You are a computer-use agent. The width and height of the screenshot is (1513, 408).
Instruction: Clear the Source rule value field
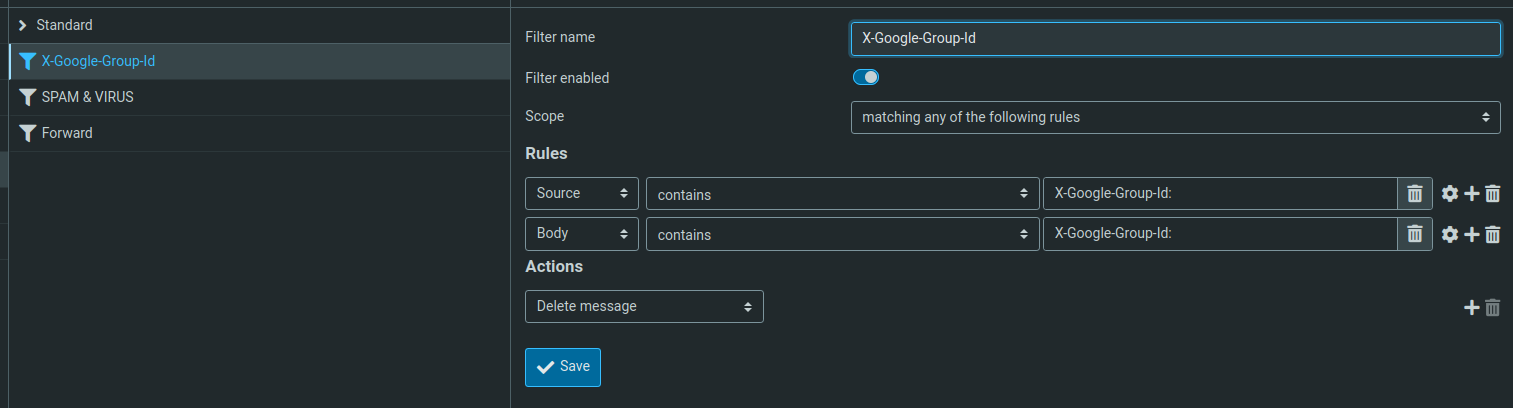point(1414,194)
